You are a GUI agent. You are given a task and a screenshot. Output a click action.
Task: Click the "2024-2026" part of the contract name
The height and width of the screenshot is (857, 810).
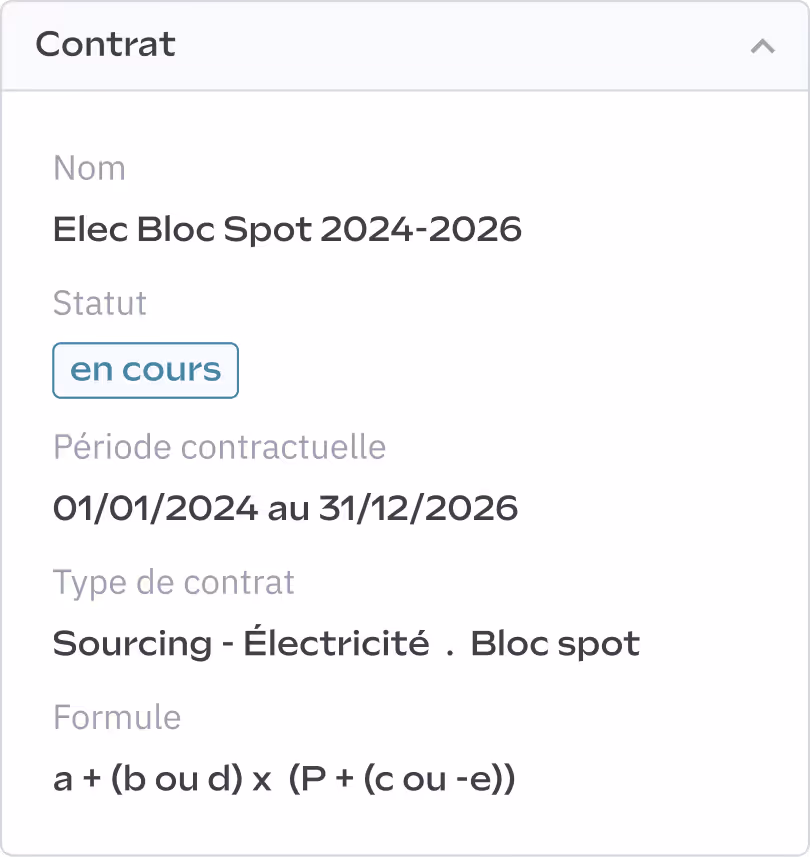[x=421, y=230]
